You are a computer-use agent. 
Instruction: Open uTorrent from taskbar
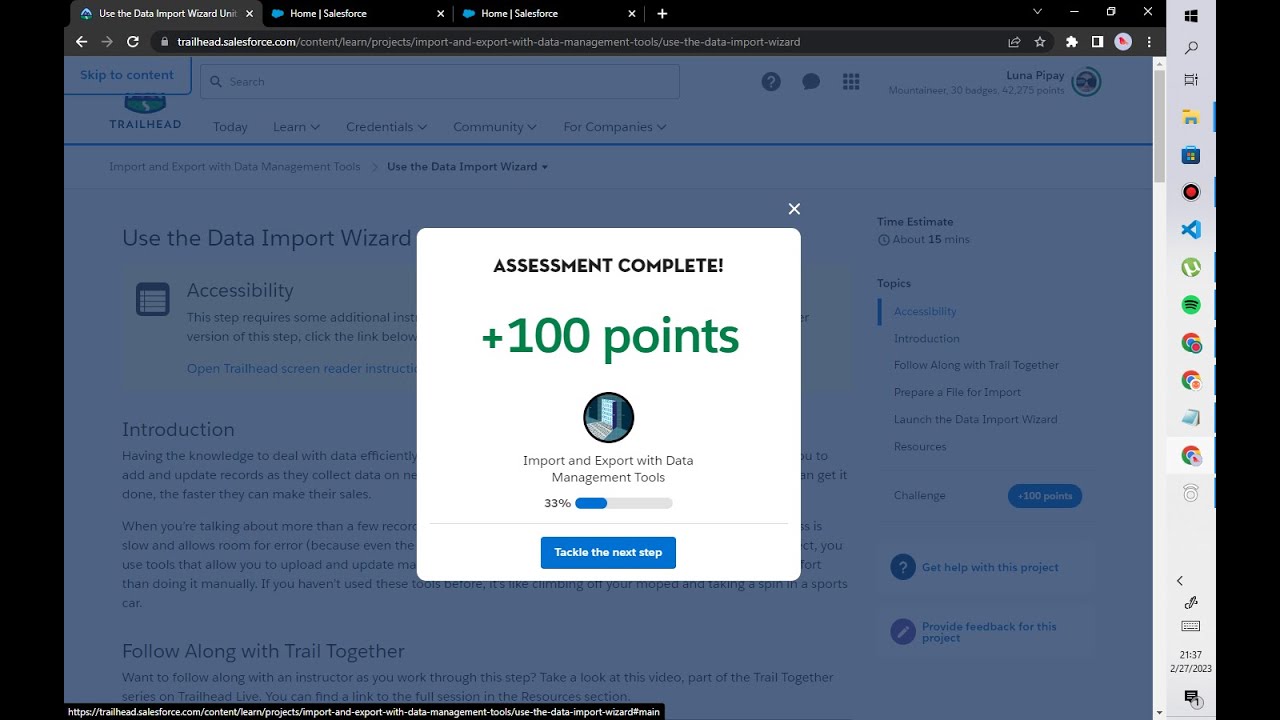click(1191, 267)
